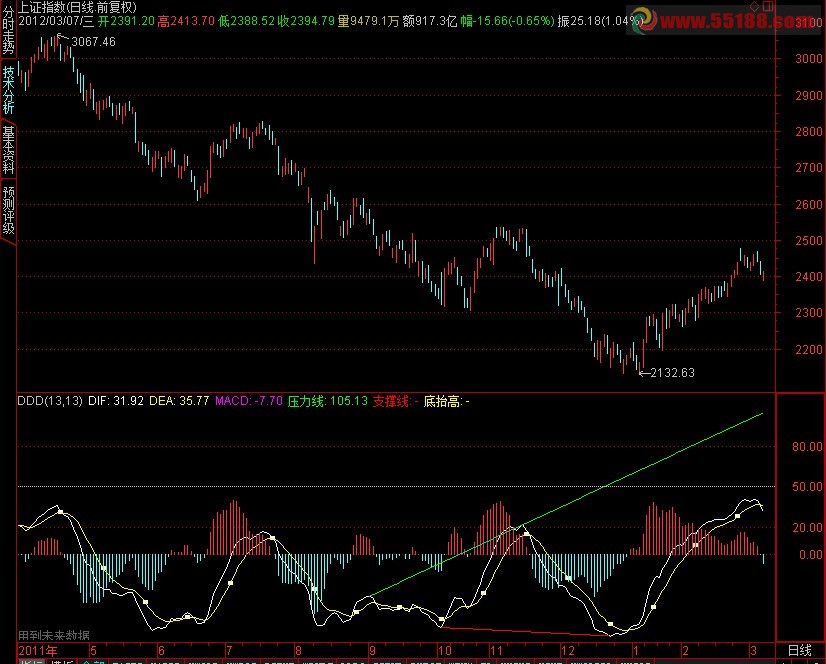Click the DIF: 31.92 indicator value
This screenshot has width=826, height=664.
click(116, 401)
